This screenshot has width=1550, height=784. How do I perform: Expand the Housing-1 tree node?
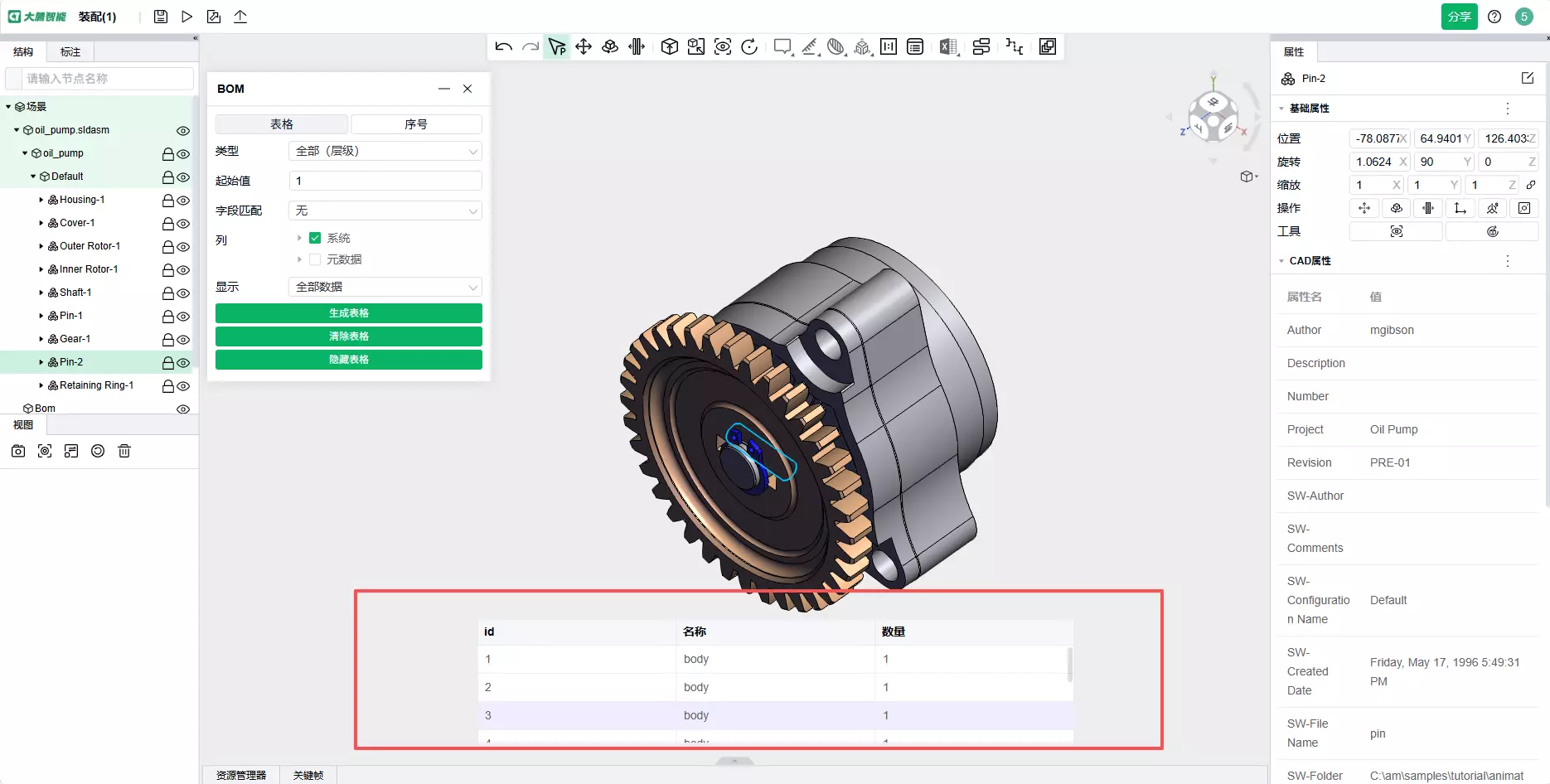pyautogui.click(x=41, y=200)
